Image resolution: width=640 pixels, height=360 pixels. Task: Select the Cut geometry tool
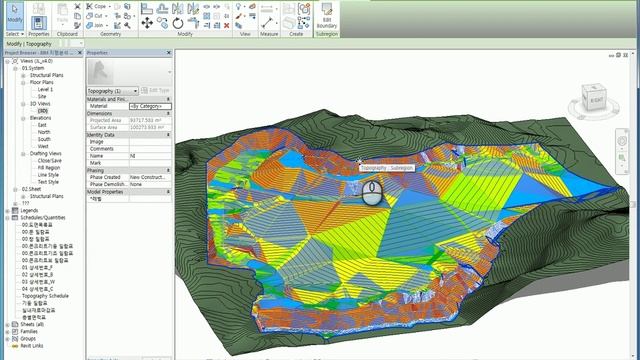[x=95, y=16]
